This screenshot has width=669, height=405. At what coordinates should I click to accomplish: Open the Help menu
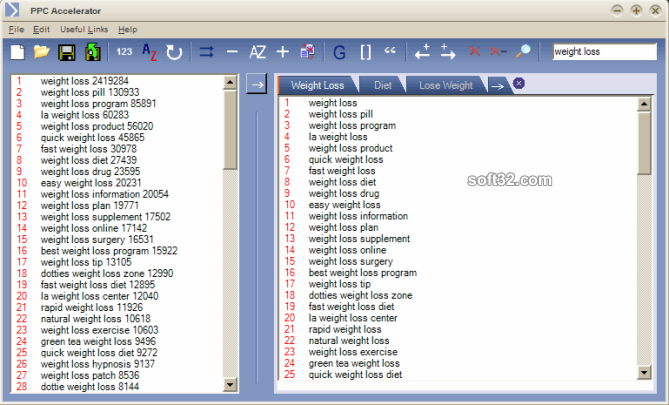point(128,29)
